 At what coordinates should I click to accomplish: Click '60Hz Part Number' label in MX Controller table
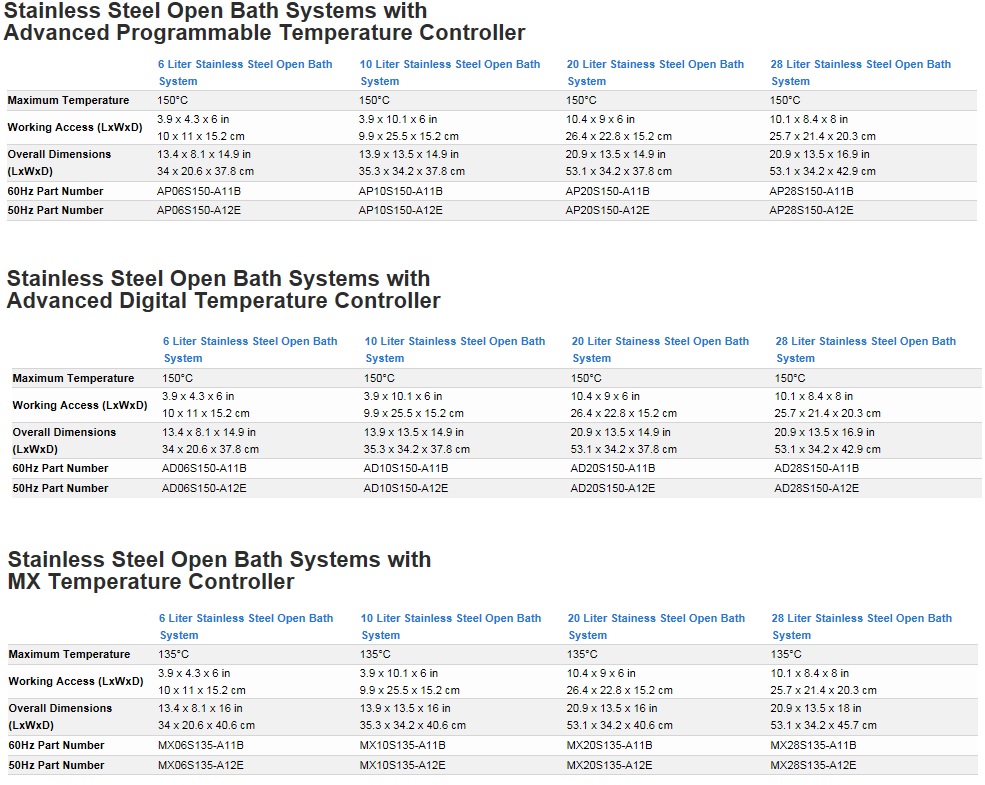coord(57,745)
